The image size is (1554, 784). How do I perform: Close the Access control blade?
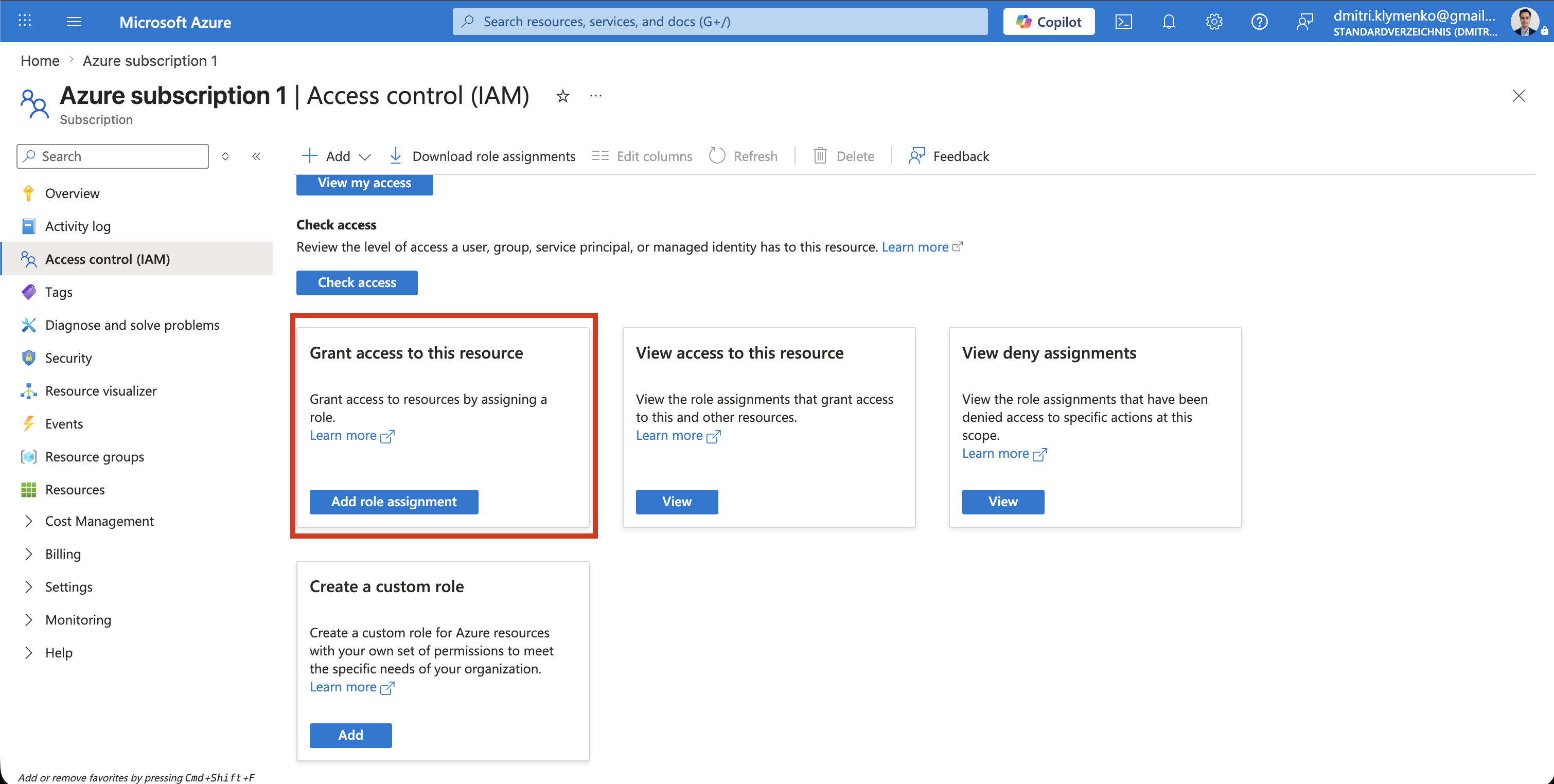[1518, 96]
